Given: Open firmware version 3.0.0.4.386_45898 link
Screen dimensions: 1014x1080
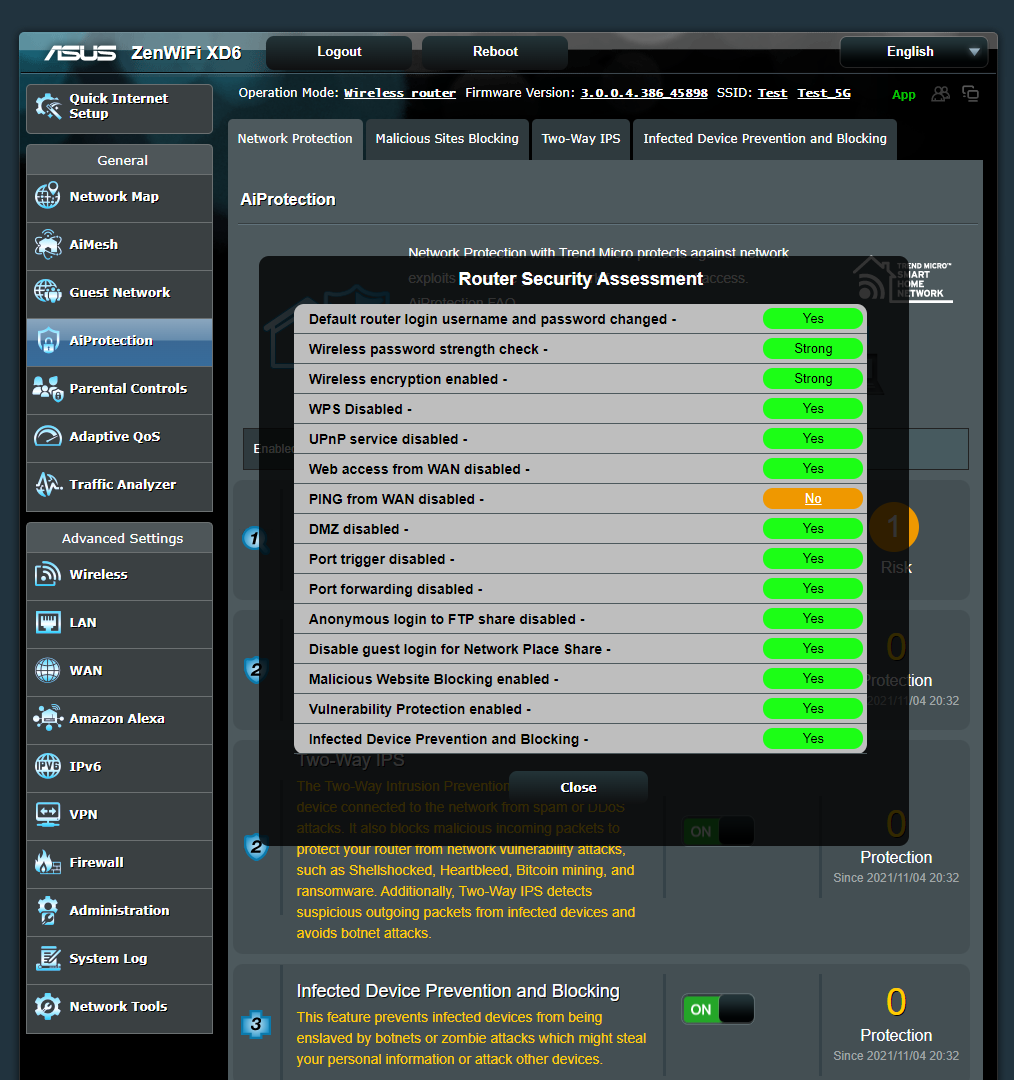Looking at the screenshot, I should (x=644, y=93).
